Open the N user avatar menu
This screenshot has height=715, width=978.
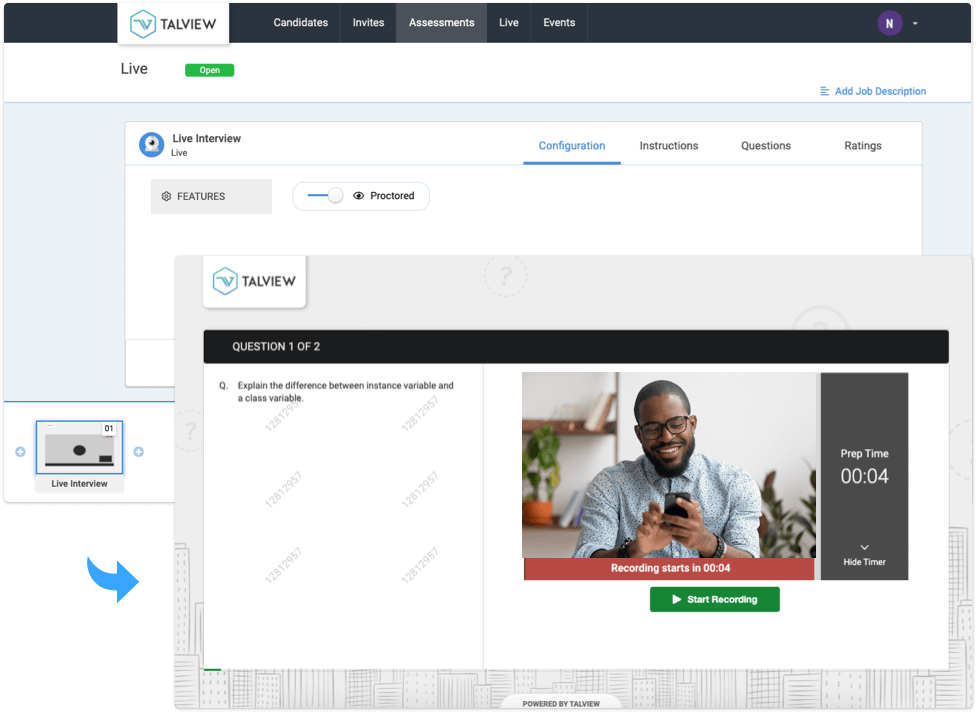click(889, 22)
